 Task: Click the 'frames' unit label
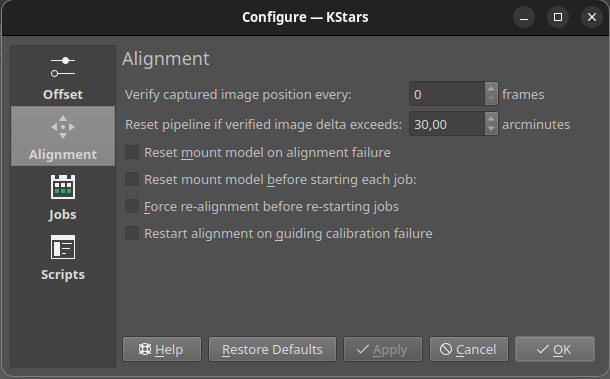[x=523, y=95]
